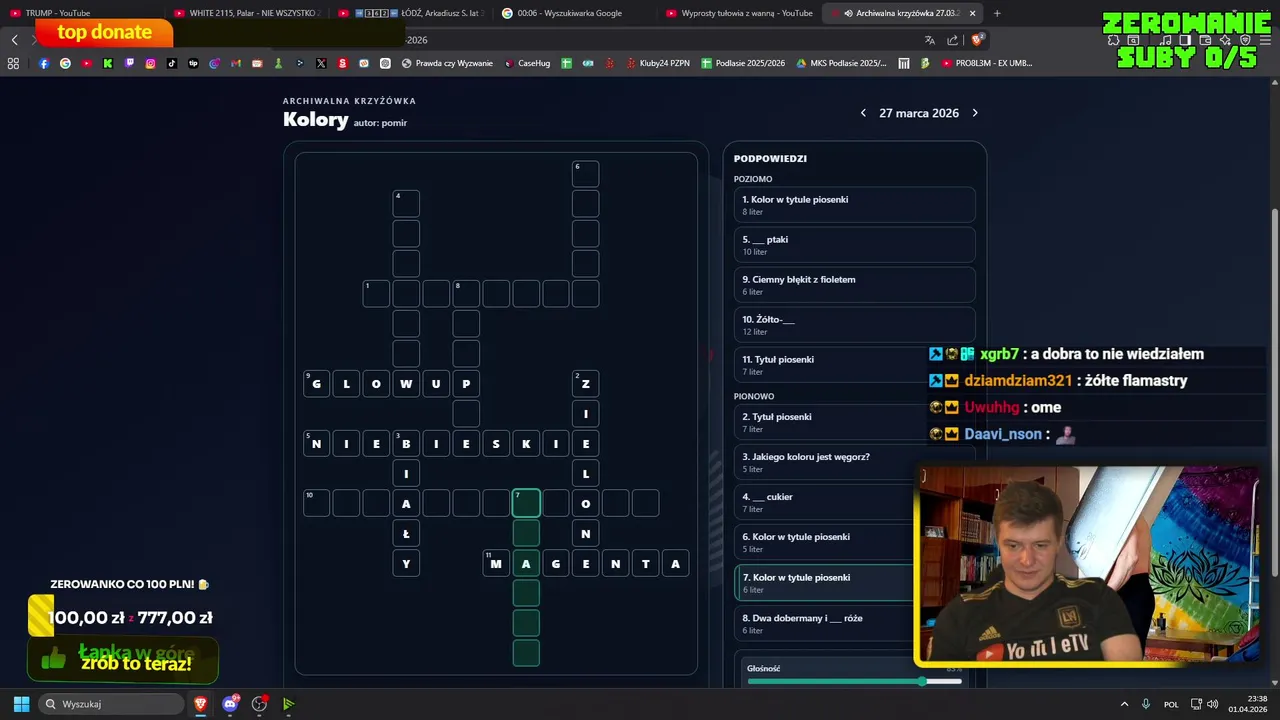Image resolution: width=1280 pixels, height=720 pixels.
Task: Open the Twitch bookmark icon
Action: pos(129,63)
